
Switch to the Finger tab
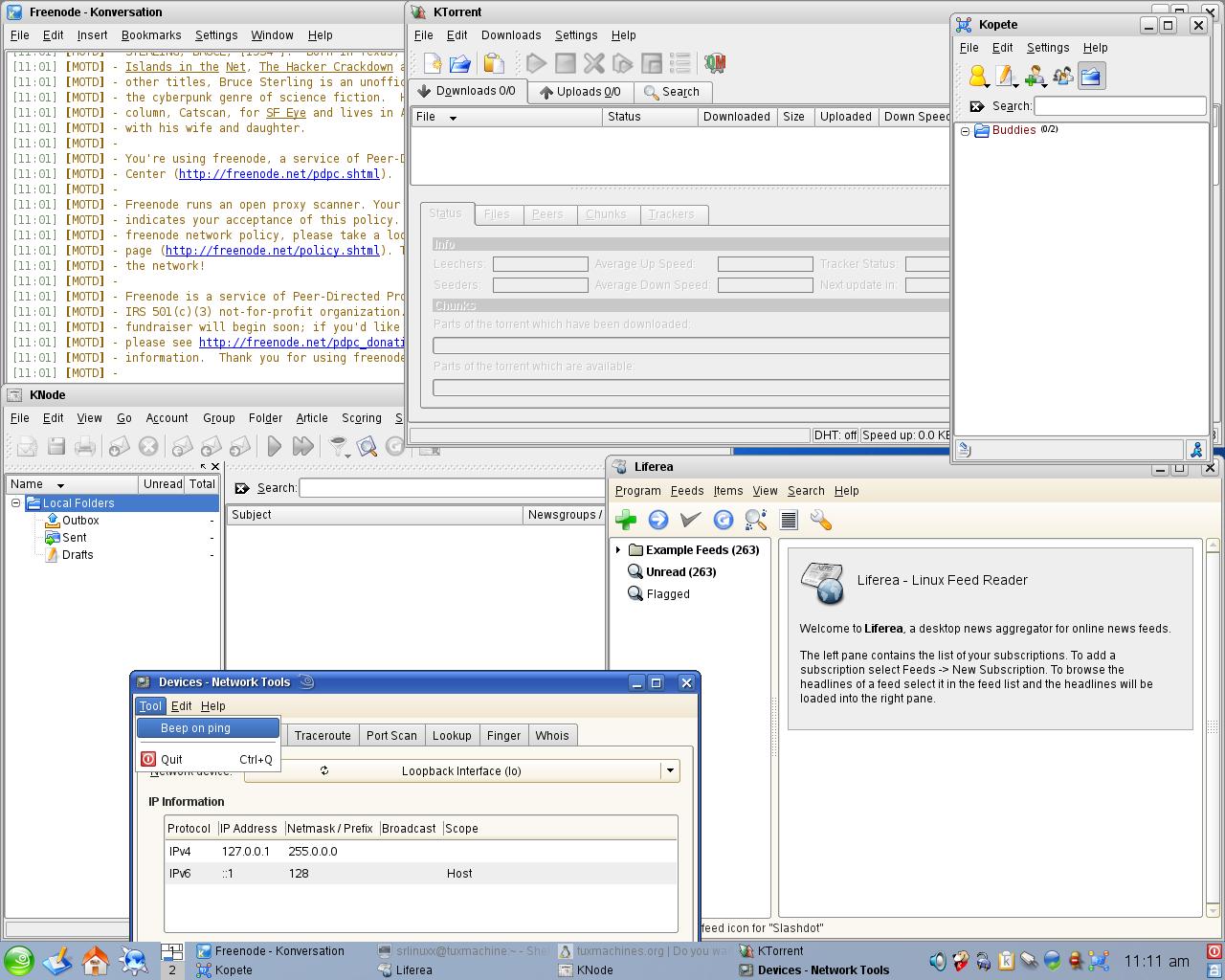point(503,735)
